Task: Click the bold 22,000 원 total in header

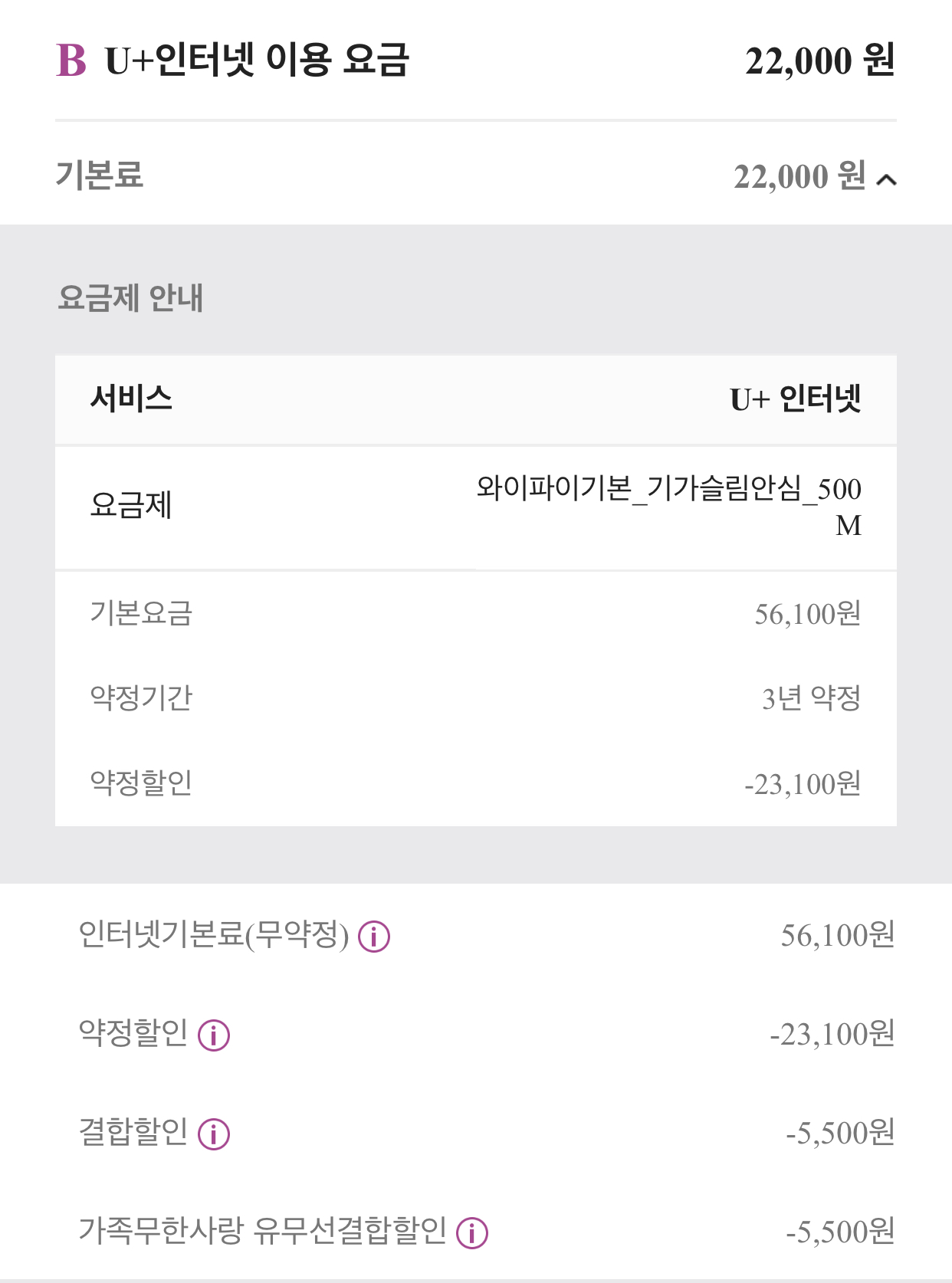Action: [x=819, y=61]
